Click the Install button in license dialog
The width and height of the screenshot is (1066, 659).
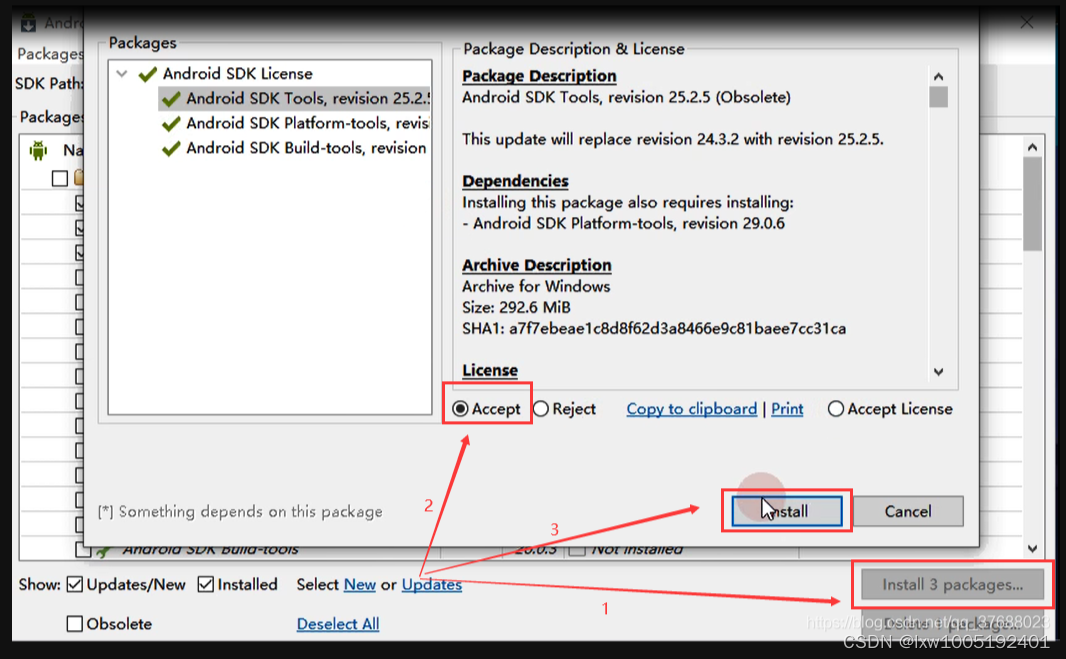point(787,511)
